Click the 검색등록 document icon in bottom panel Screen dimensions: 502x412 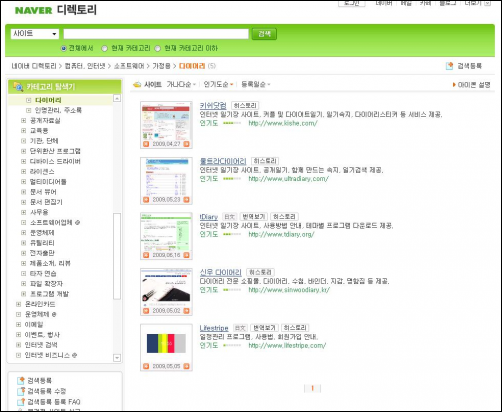pyautogui.click(x=21, y=380)
